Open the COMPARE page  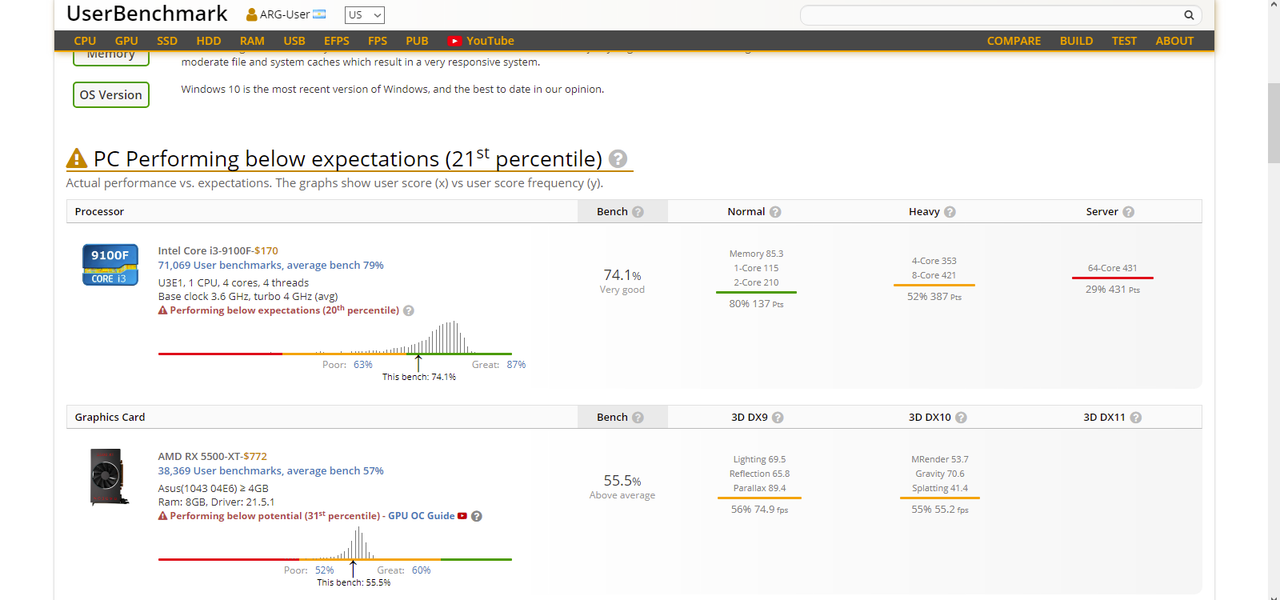(1014, 41)
